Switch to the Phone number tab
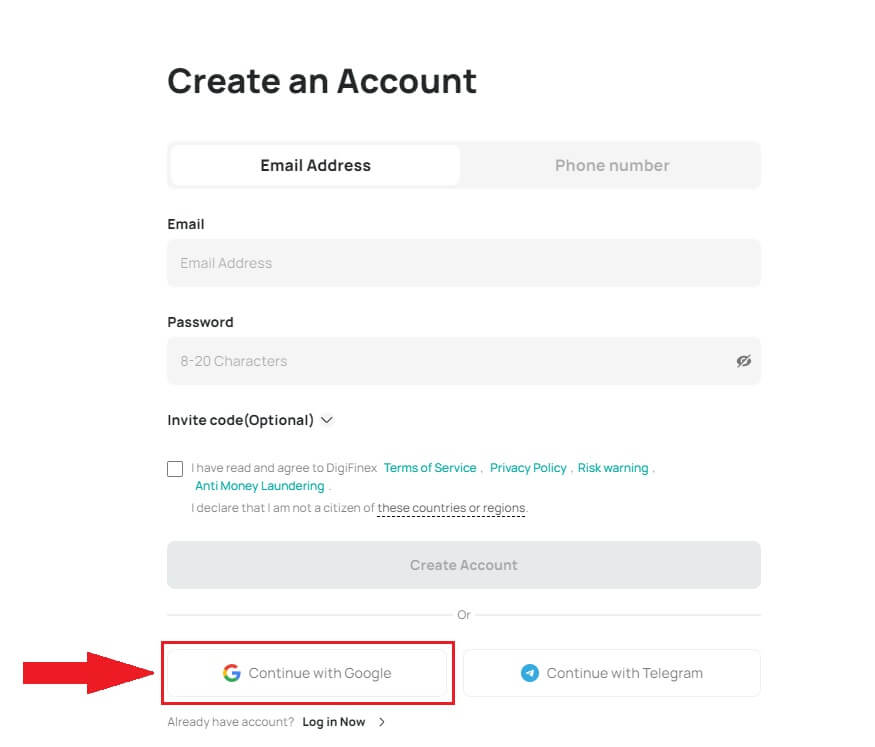 click(611, 165)
